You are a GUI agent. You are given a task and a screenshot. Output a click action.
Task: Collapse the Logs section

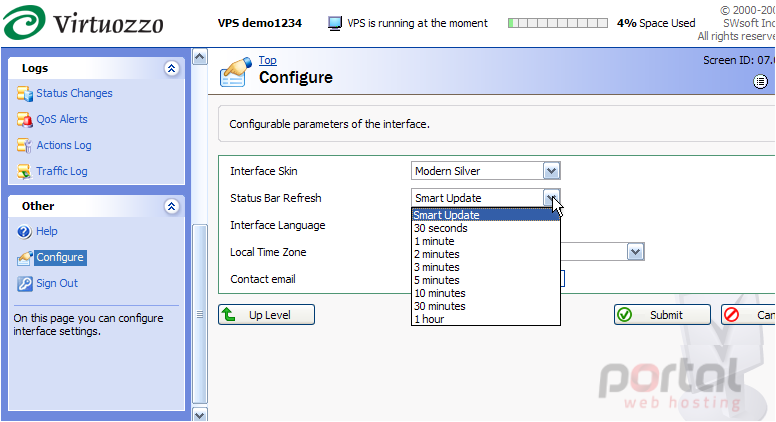171,68
